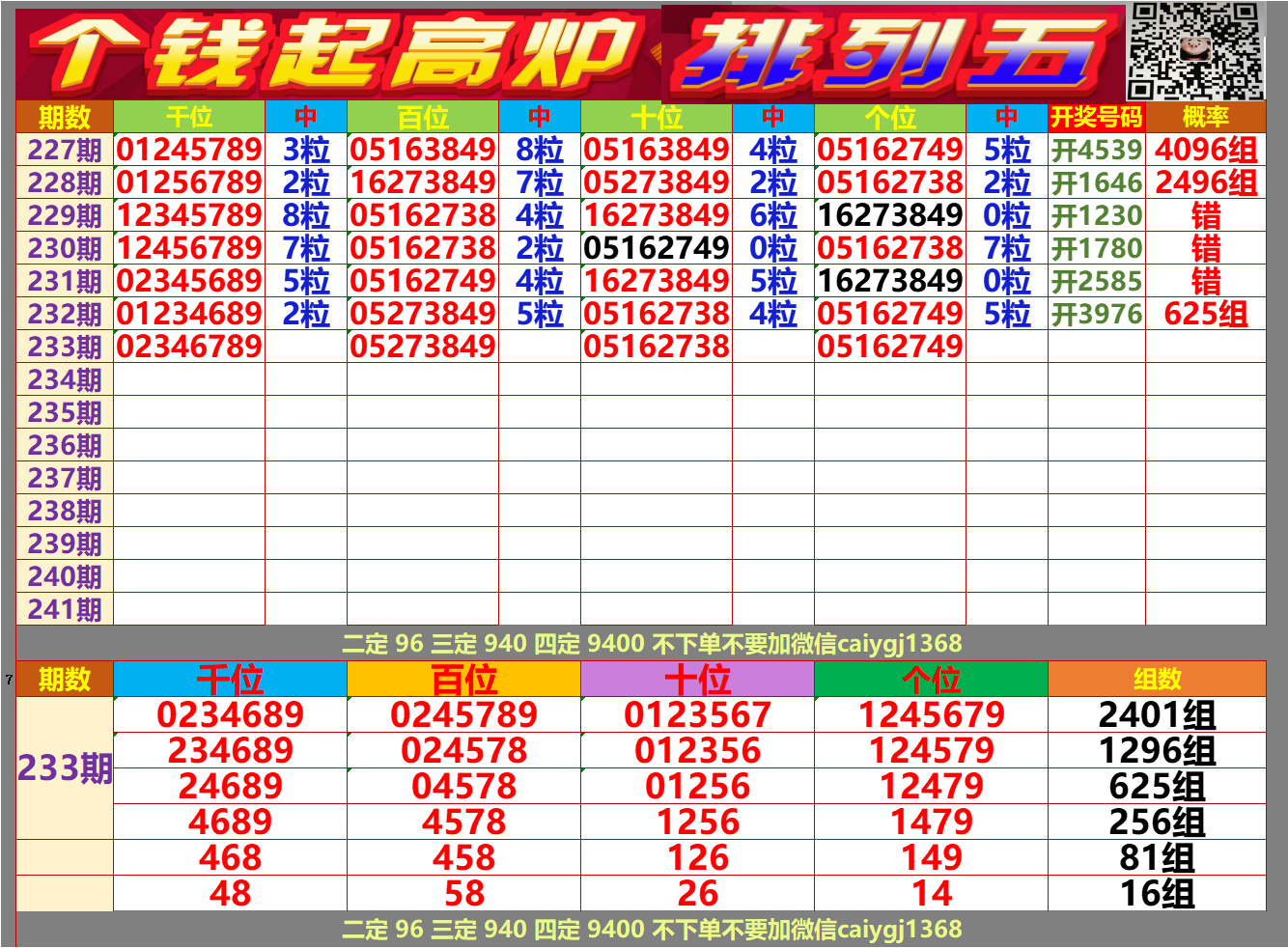
Task: Click the avatar image inside the QR code
Action: (x=1195, y=48)
